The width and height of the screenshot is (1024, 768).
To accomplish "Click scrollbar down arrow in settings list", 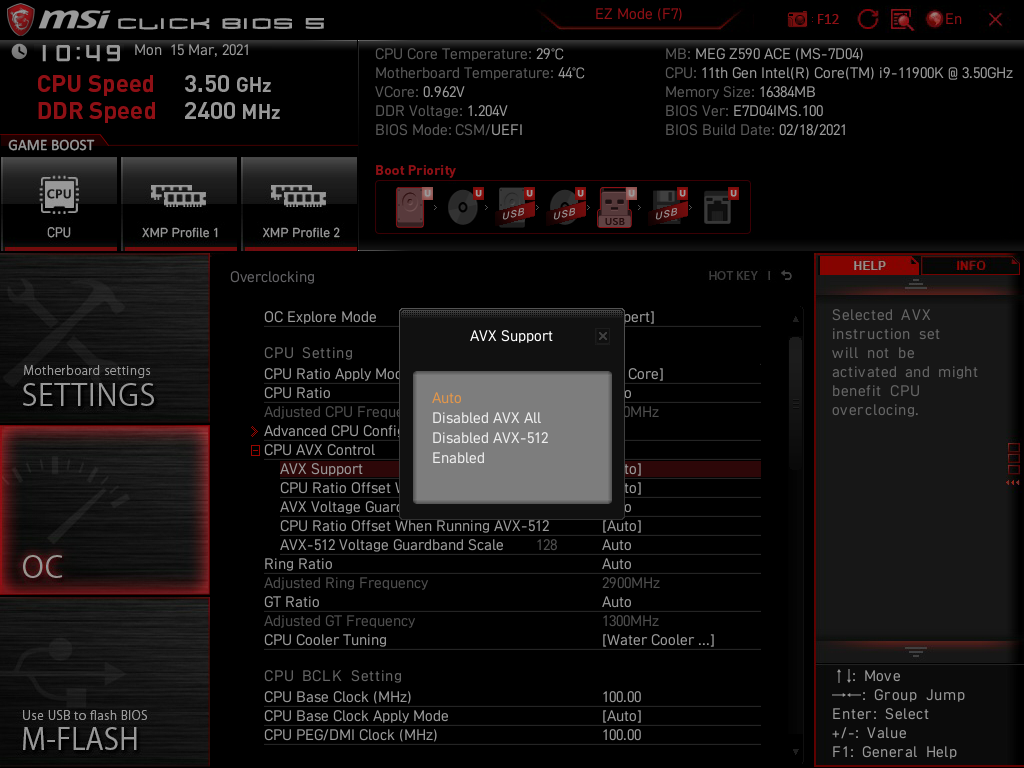I will 795,752.
